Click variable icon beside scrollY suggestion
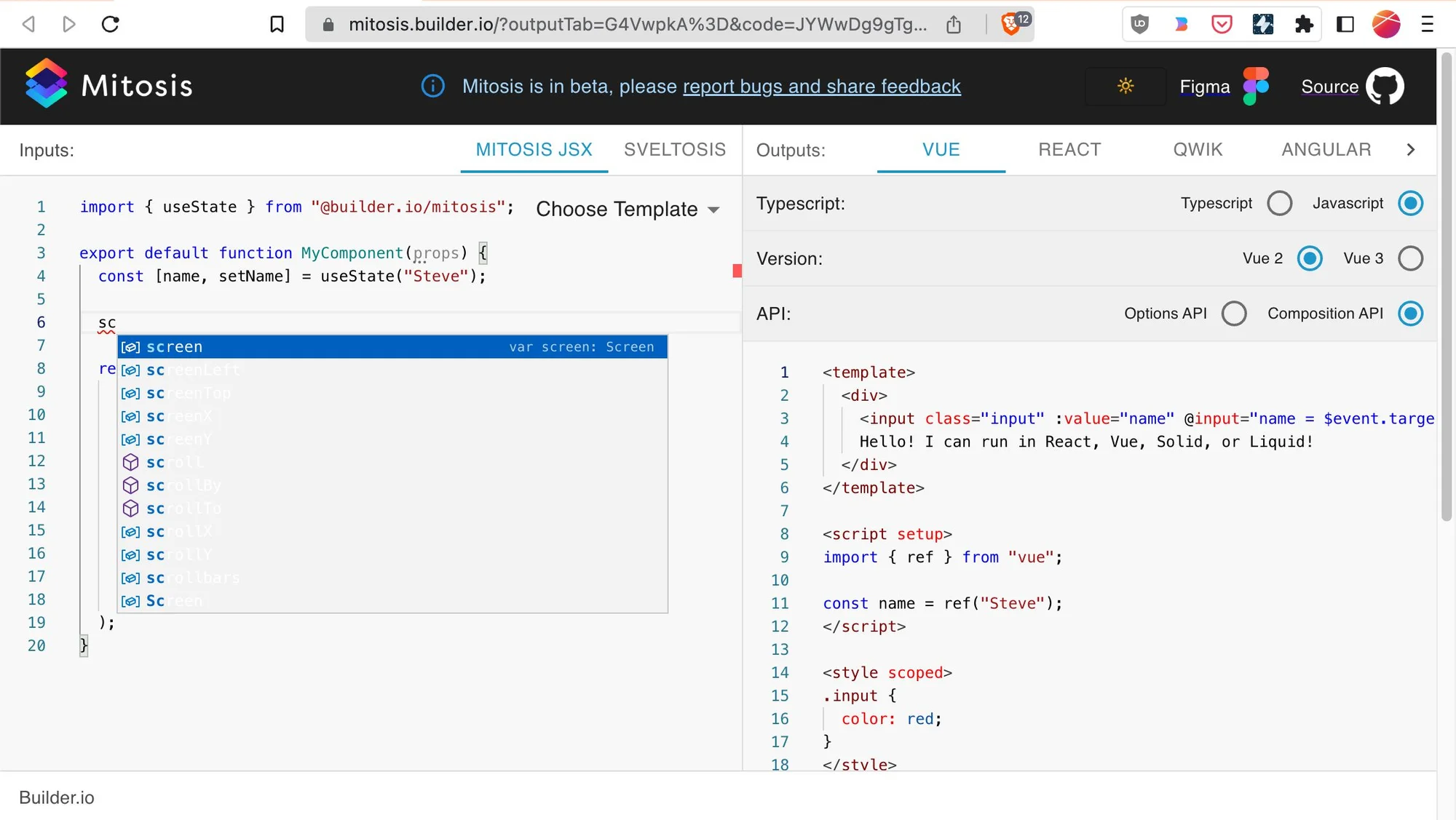This screenshot has height=820, width=1456. click(x=130, y=555)
